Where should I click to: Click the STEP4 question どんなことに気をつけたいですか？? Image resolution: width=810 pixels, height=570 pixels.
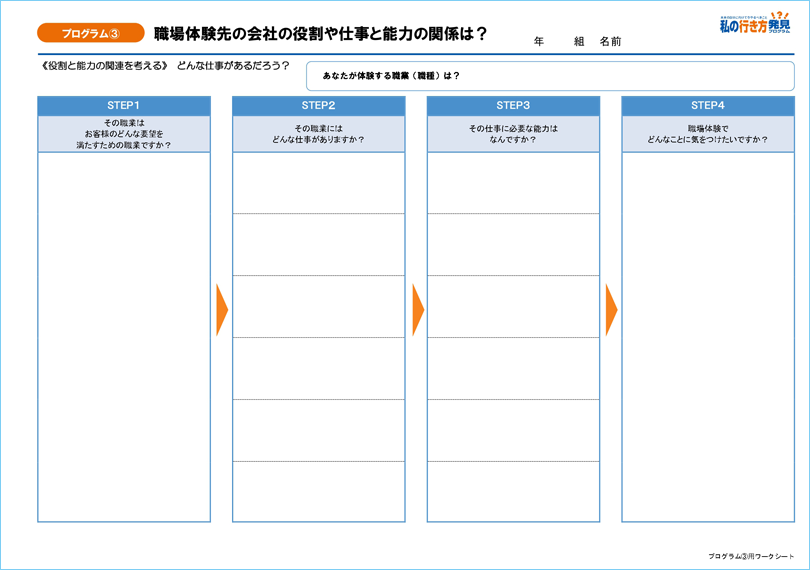pos(708,134)
